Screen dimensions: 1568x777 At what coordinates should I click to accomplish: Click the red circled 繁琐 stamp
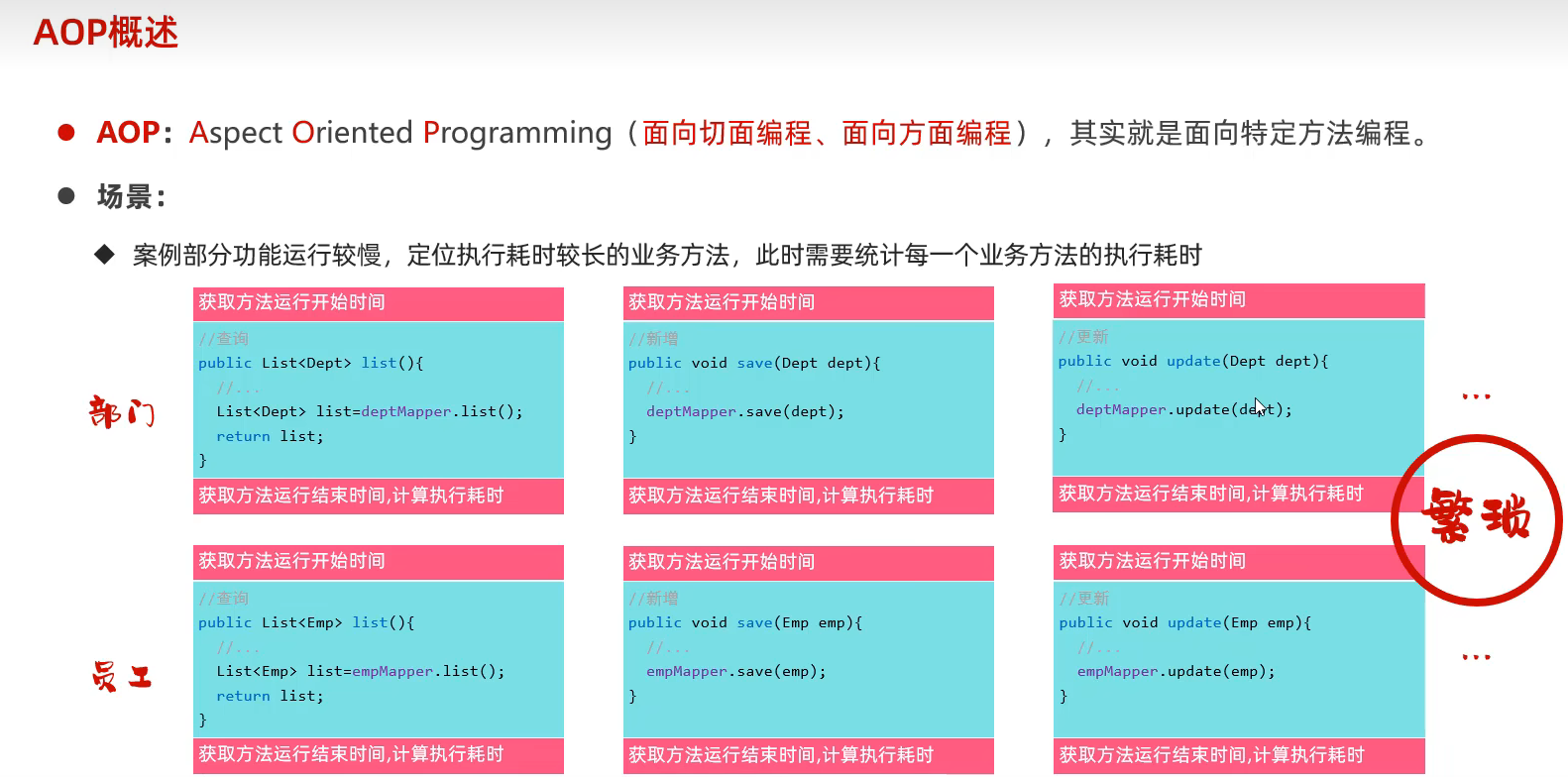click(1476, 518)
